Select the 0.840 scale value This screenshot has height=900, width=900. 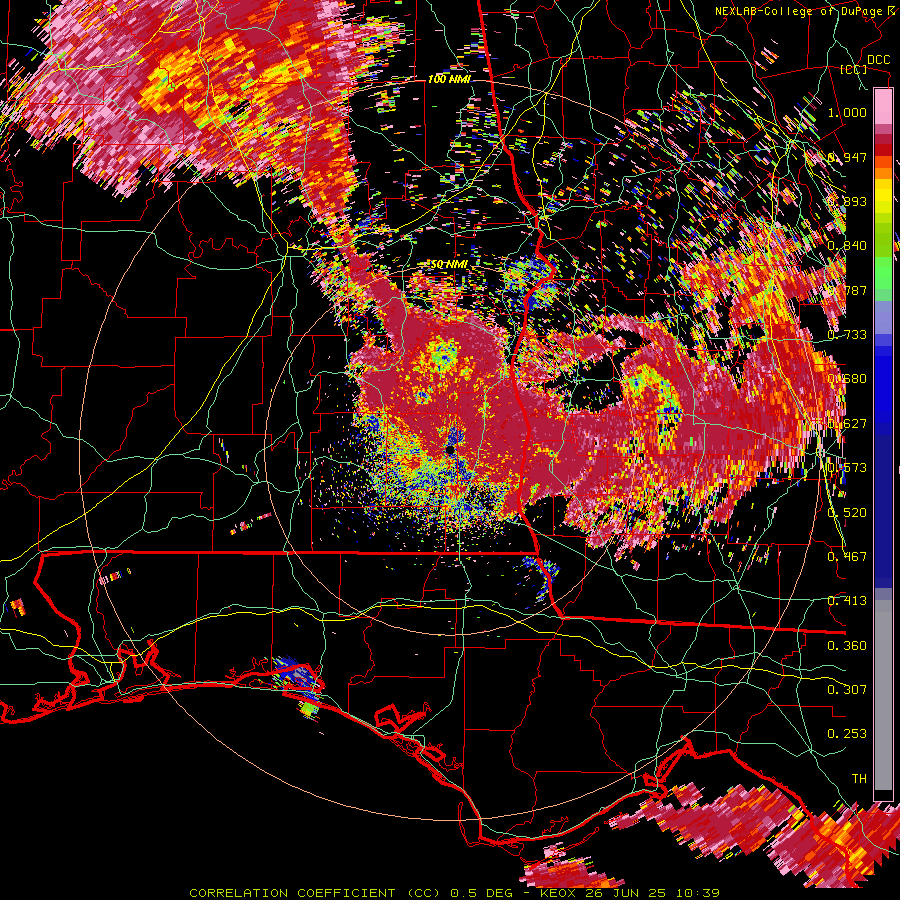[847, 246]
